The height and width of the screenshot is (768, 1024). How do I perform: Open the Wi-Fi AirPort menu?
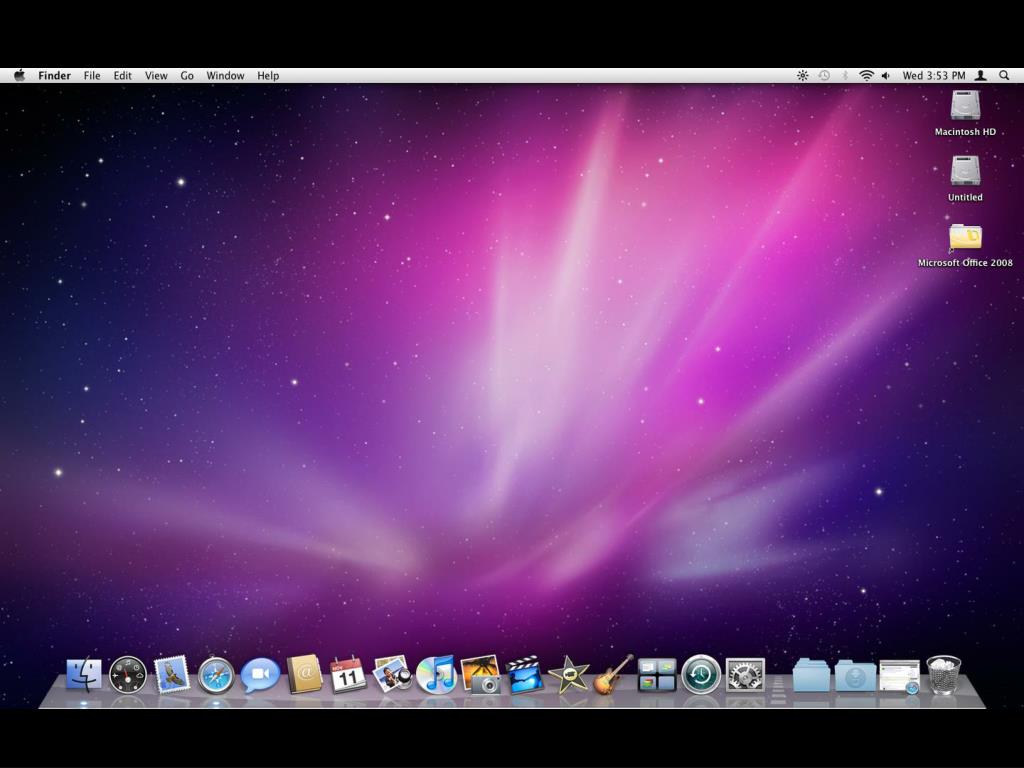(866, 76)
